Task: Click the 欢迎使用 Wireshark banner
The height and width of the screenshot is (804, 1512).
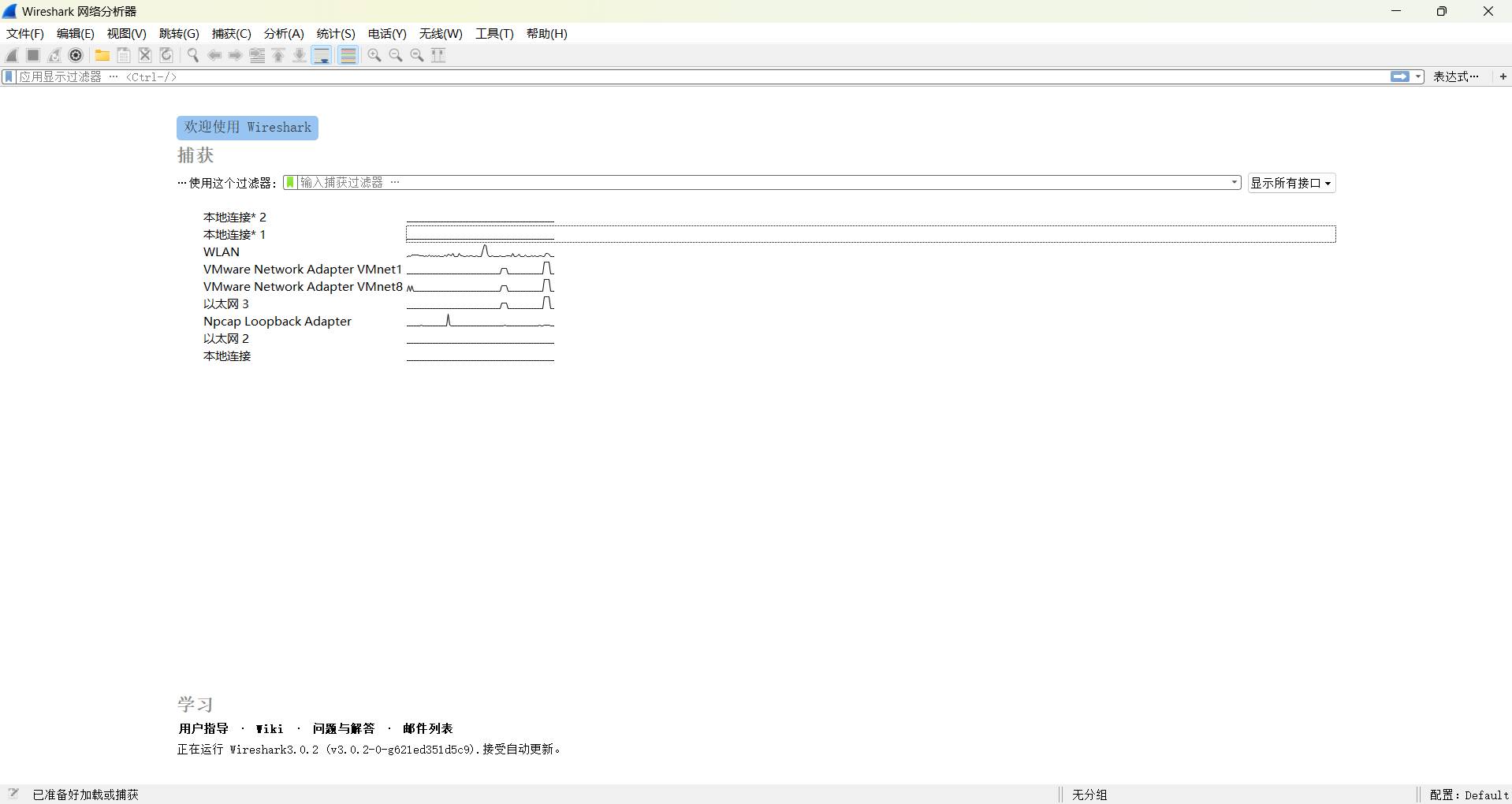Action: click(248, 128)
